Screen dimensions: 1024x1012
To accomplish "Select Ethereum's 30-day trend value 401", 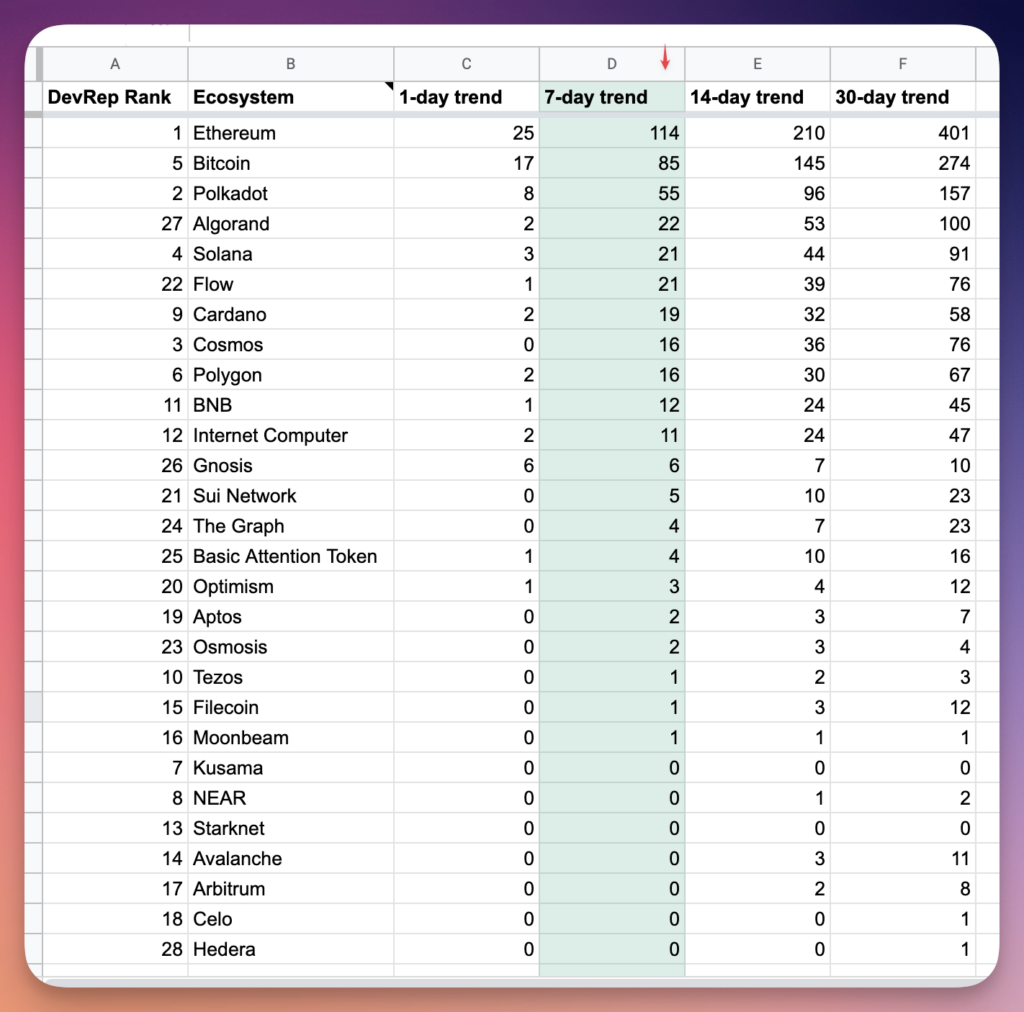I will 903,133.
